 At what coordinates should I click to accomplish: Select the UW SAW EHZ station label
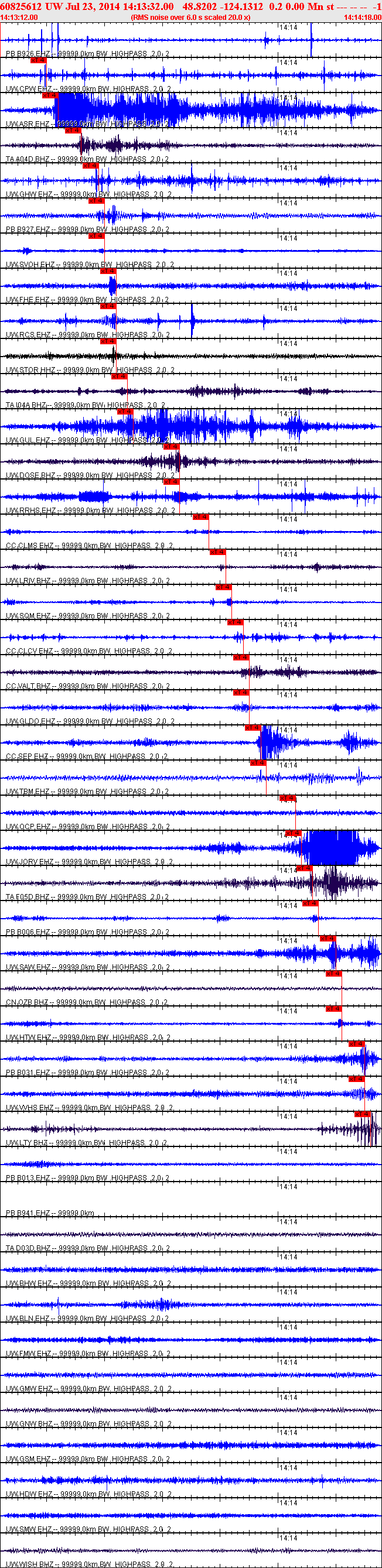88,968
